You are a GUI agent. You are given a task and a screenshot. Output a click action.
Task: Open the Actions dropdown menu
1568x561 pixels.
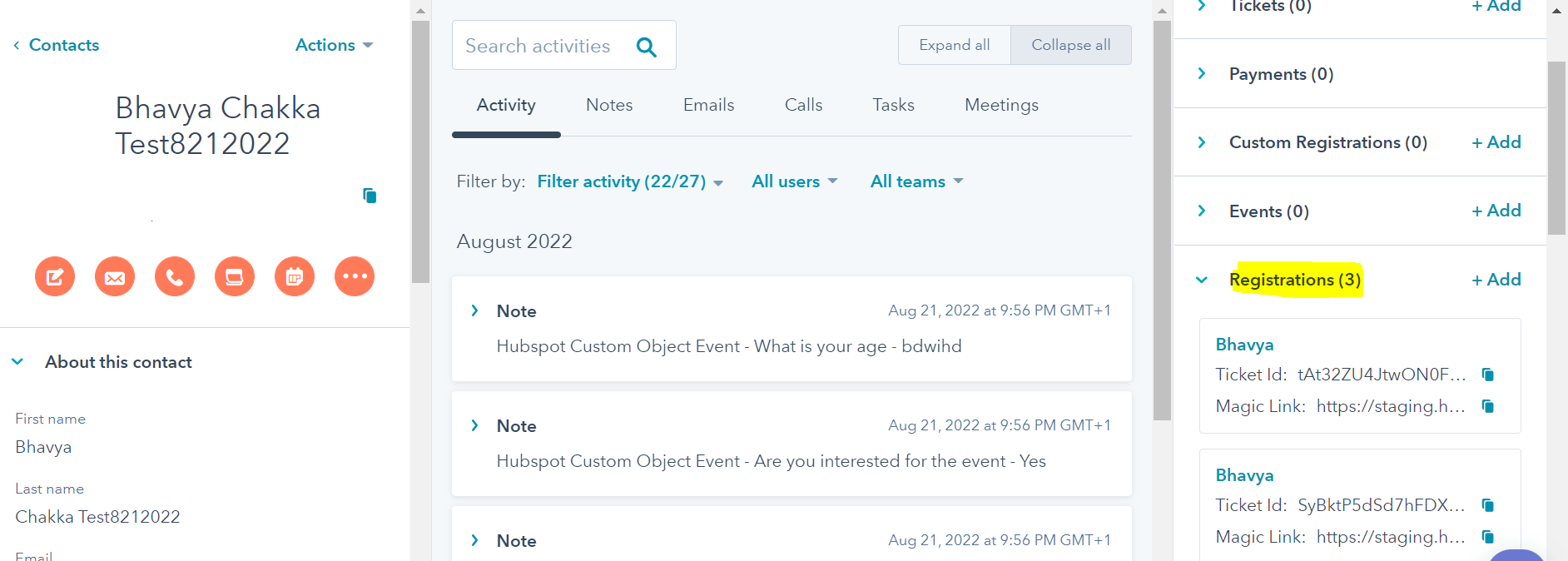pyautogui.click(x=334, y=45)
